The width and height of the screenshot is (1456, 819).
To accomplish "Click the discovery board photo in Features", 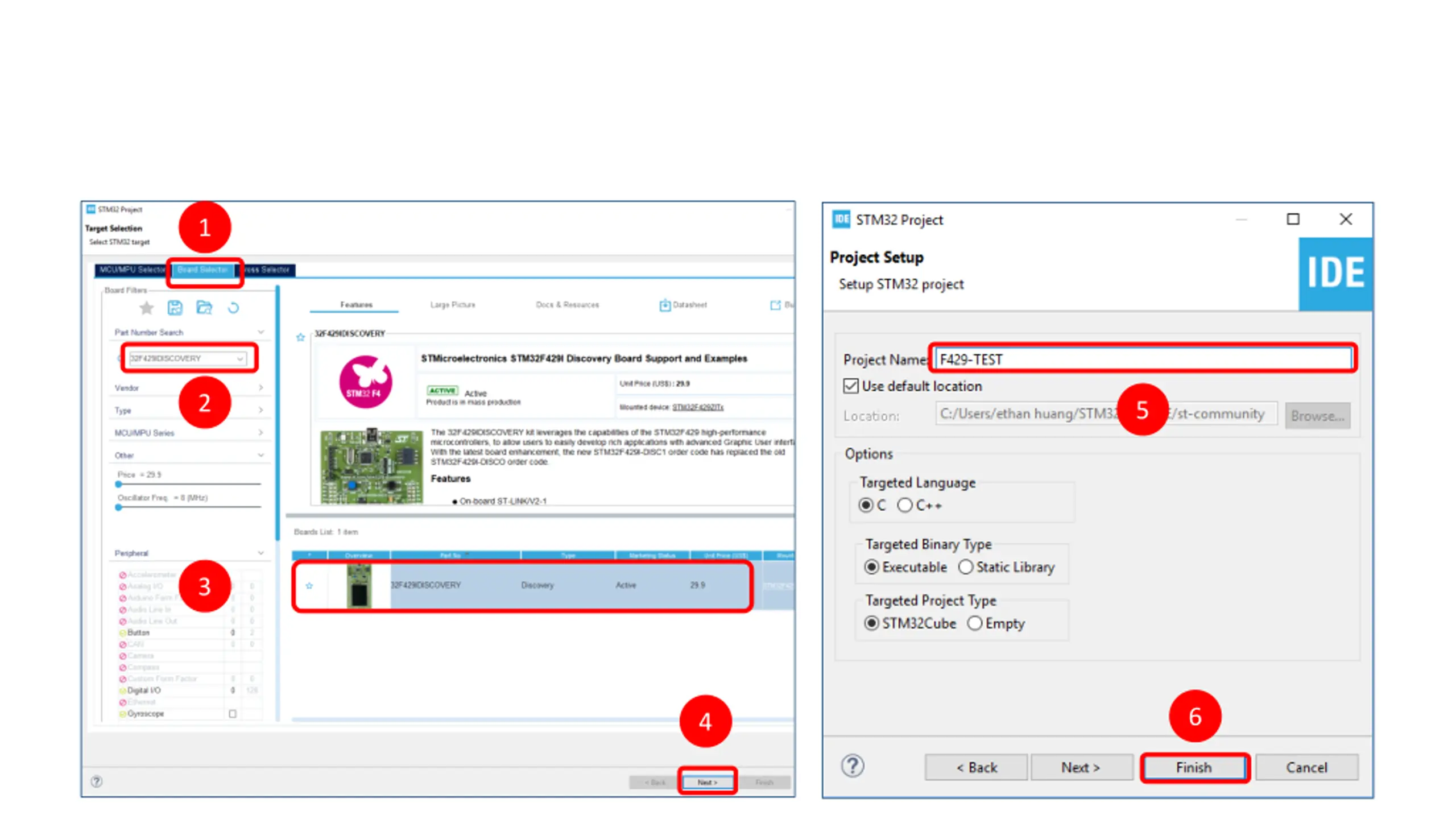I will pyautogui.click(x=371, y=466).
